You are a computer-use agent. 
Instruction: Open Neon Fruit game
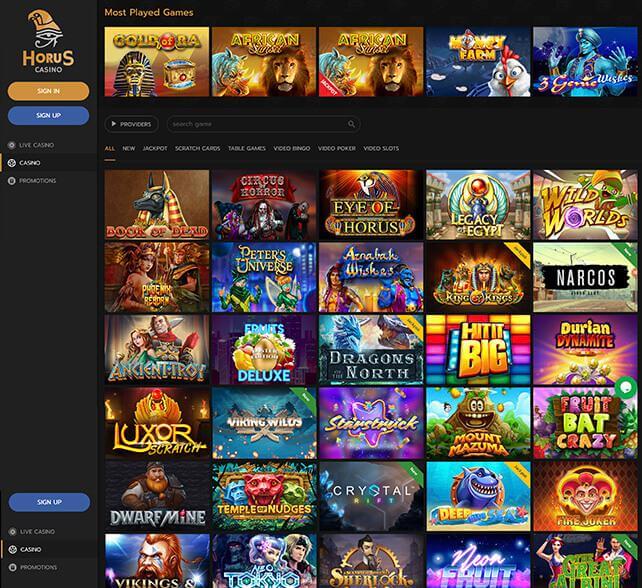(x=478, y=561)
